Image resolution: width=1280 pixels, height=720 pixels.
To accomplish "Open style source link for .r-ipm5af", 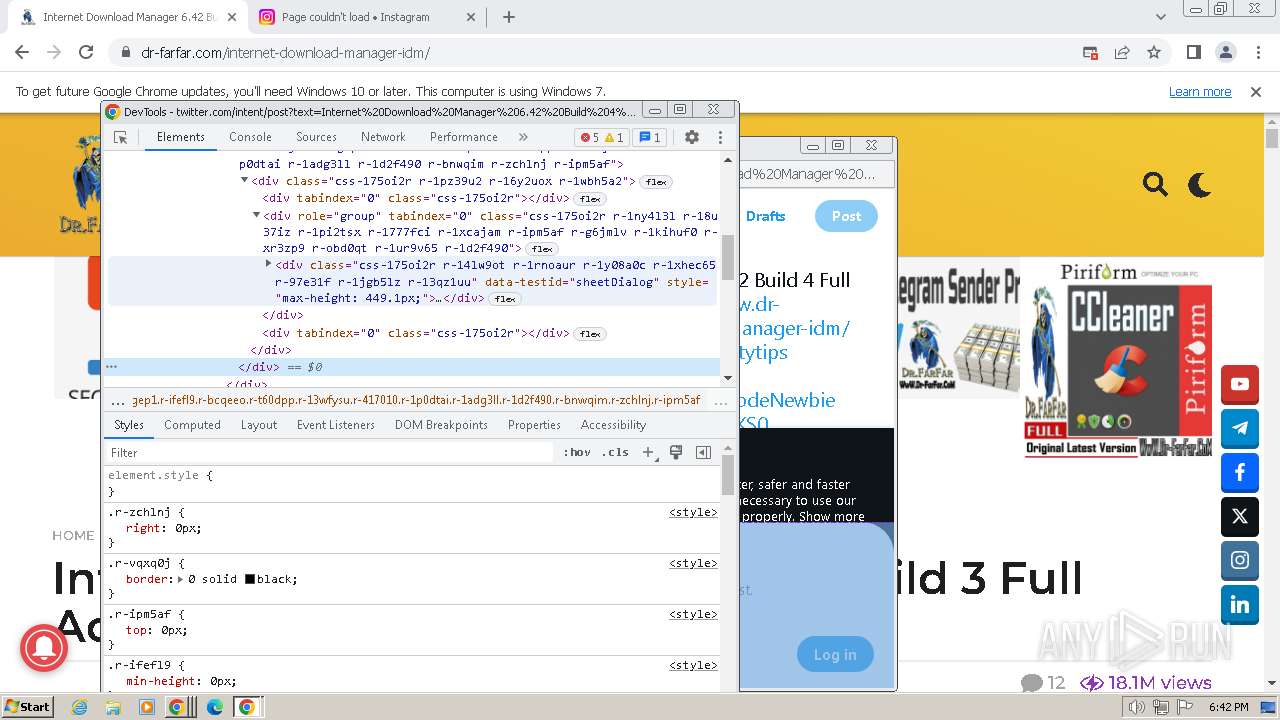I will click(x=693, y=614).
